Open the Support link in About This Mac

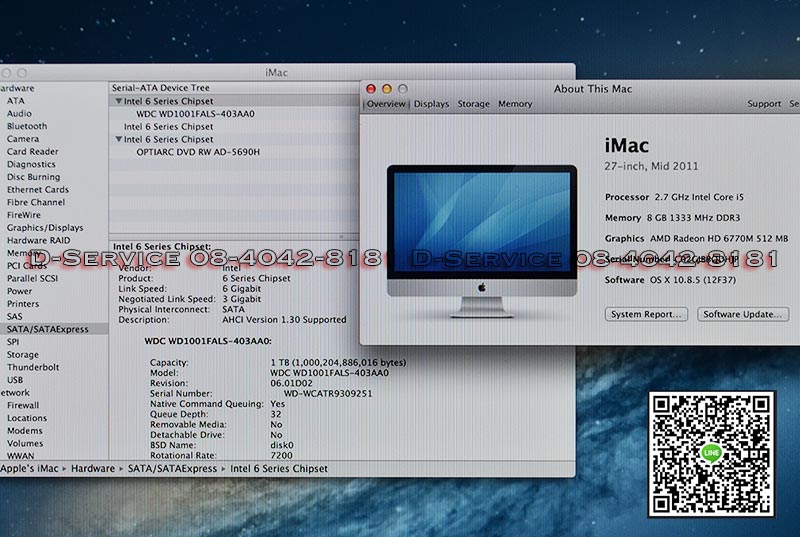pyautogui.click(x=764, y=104)
